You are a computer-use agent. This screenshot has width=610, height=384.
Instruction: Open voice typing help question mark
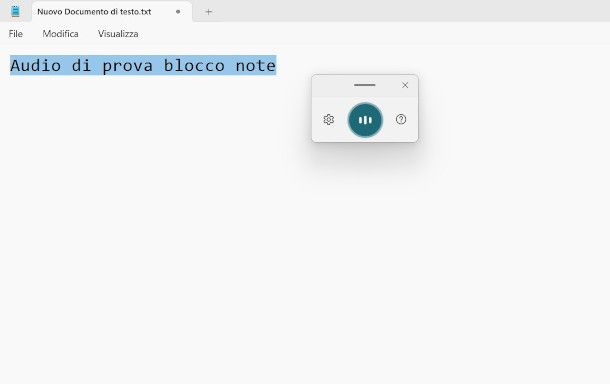(x=401, y=119)
